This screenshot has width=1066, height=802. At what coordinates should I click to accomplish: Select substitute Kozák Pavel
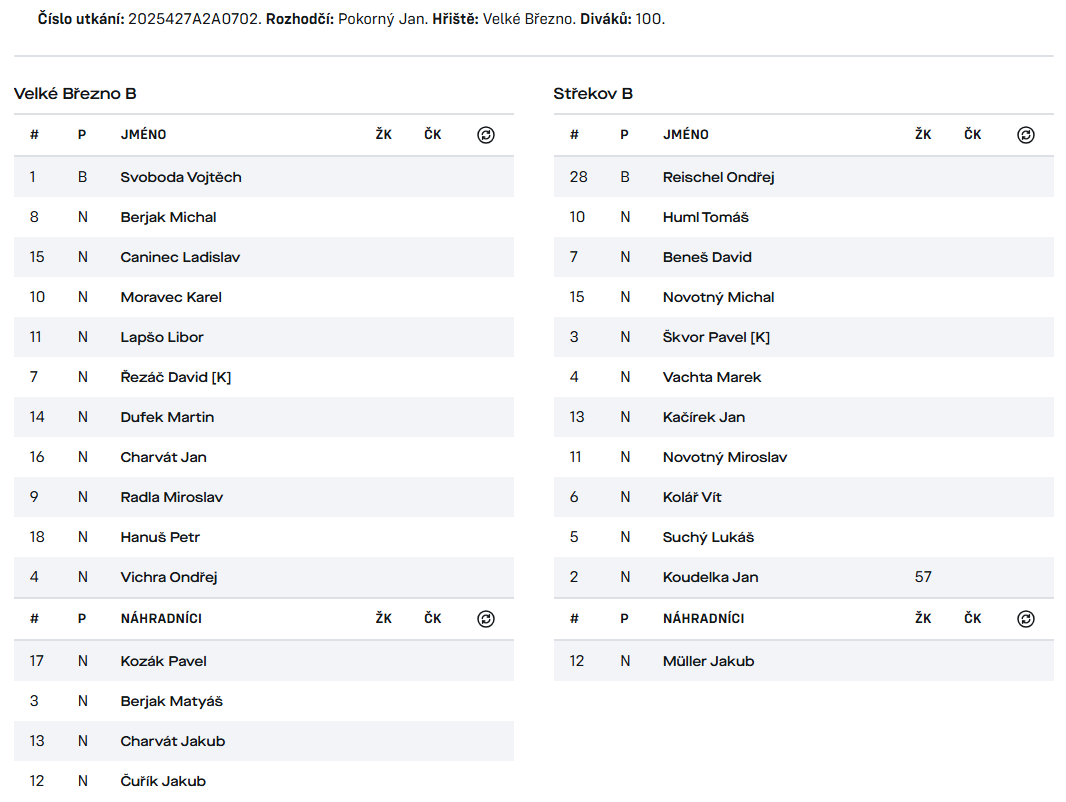(x=164, y=661)
